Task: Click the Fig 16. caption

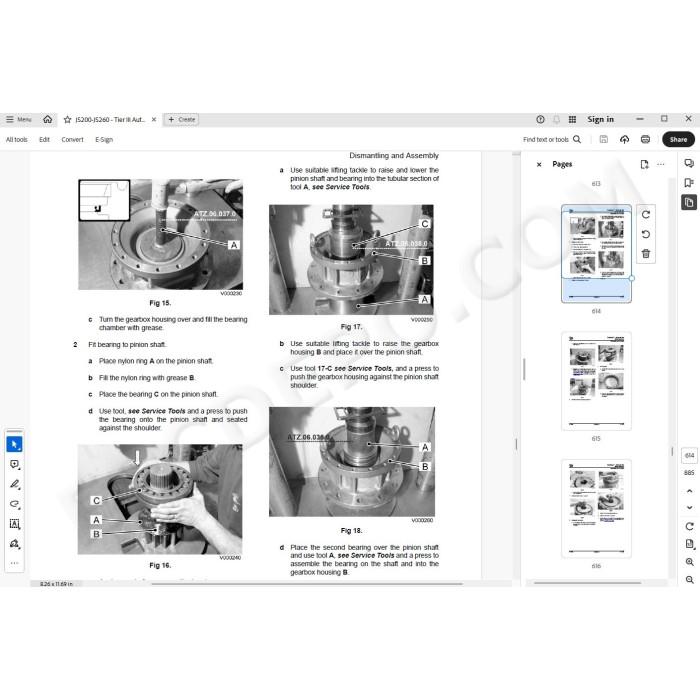Action: click(x=160, y=566)
